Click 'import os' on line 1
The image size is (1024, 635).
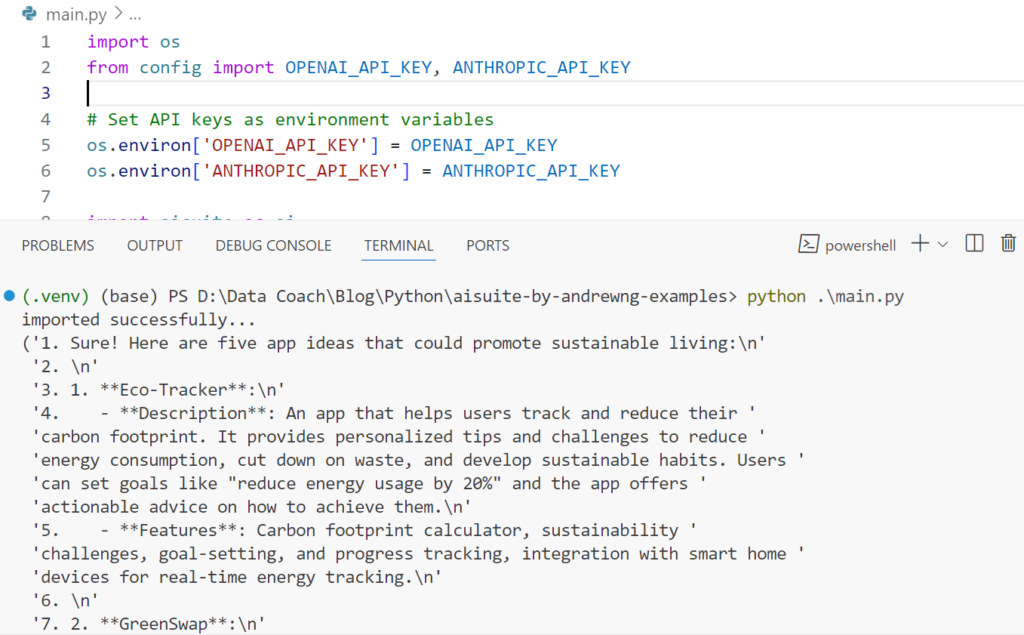pos(134,42)
